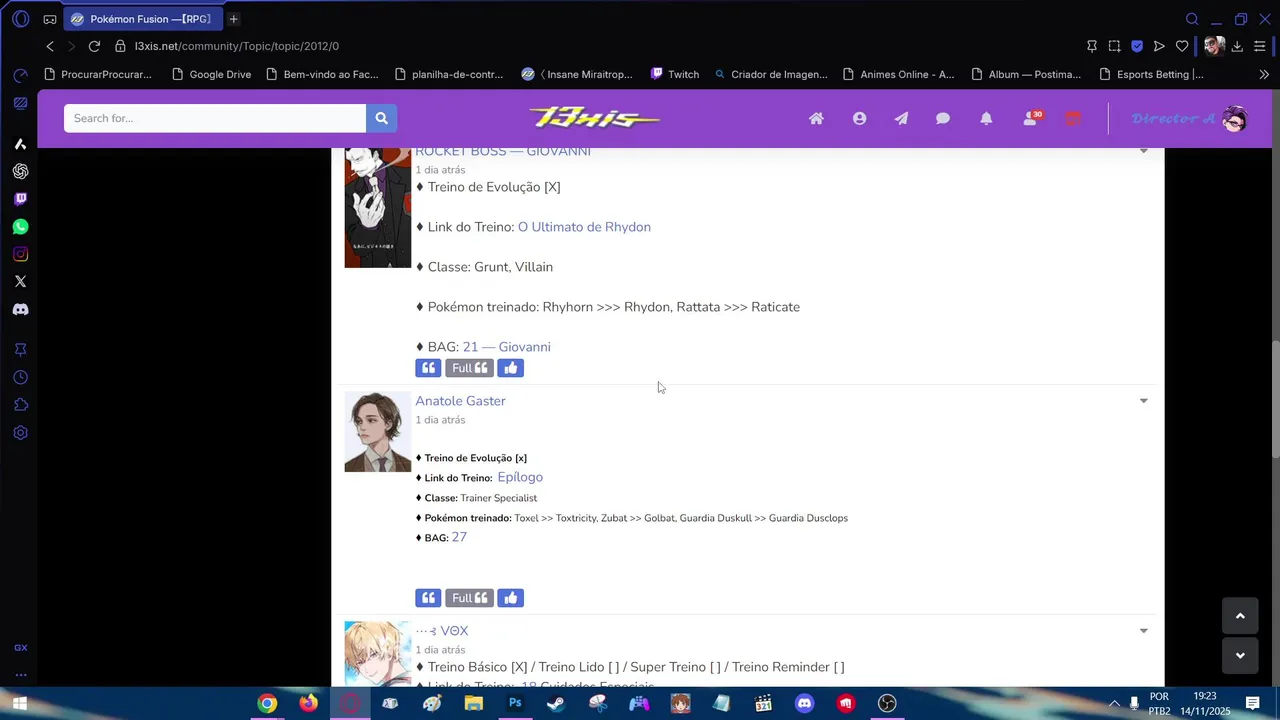Open the Google Drive bookmark
The width and height of the screenshot is (1280, 720).
pos(211,74)
